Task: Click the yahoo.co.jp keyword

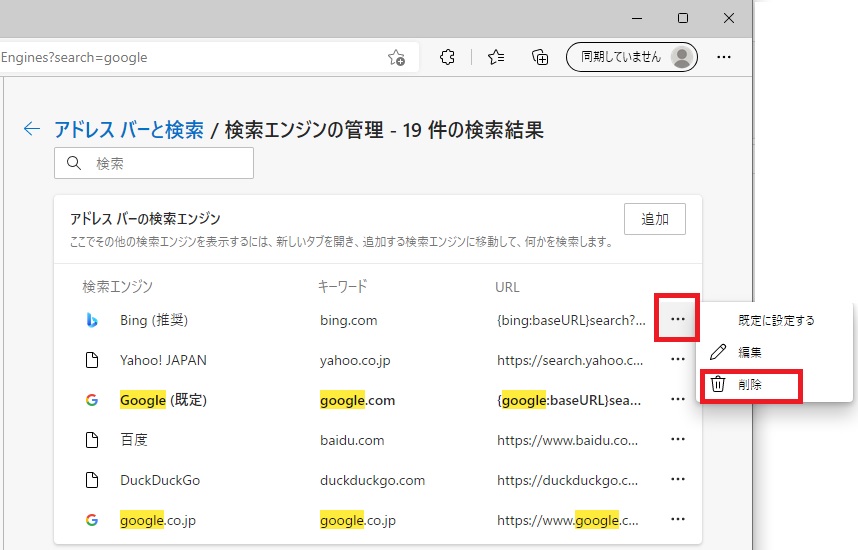Action: click(355, 360)
